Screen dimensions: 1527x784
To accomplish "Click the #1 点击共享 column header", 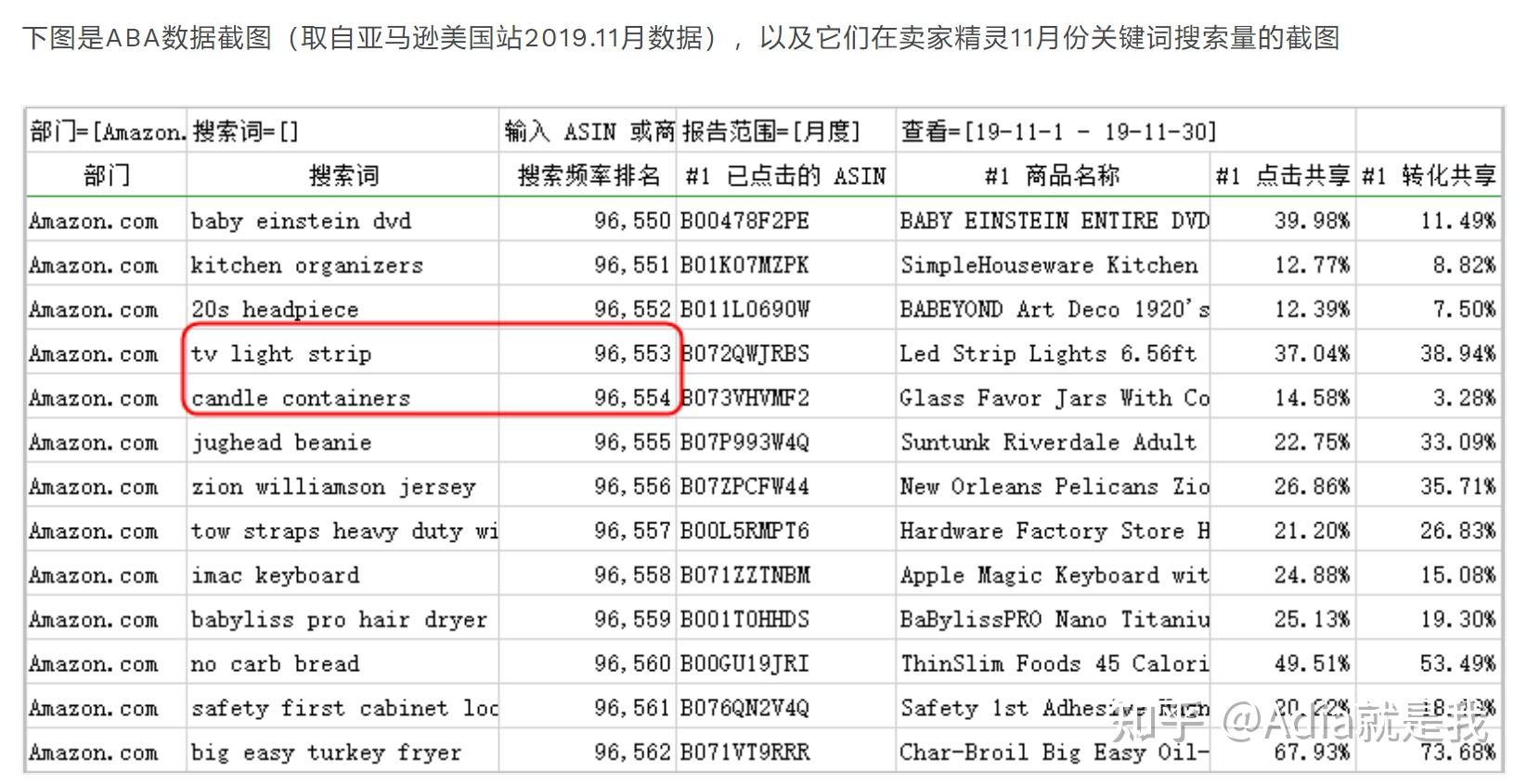I will (x=1283, y=175).
